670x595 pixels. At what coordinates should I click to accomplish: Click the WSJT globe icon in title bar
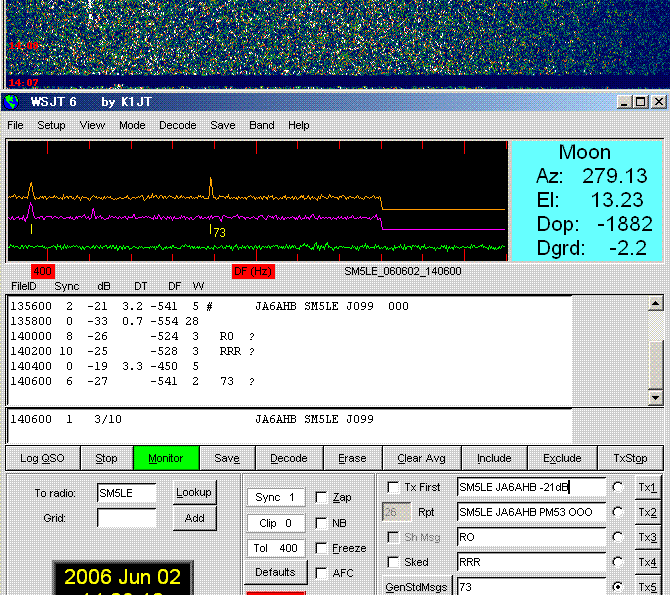click(x=12, y=102)
